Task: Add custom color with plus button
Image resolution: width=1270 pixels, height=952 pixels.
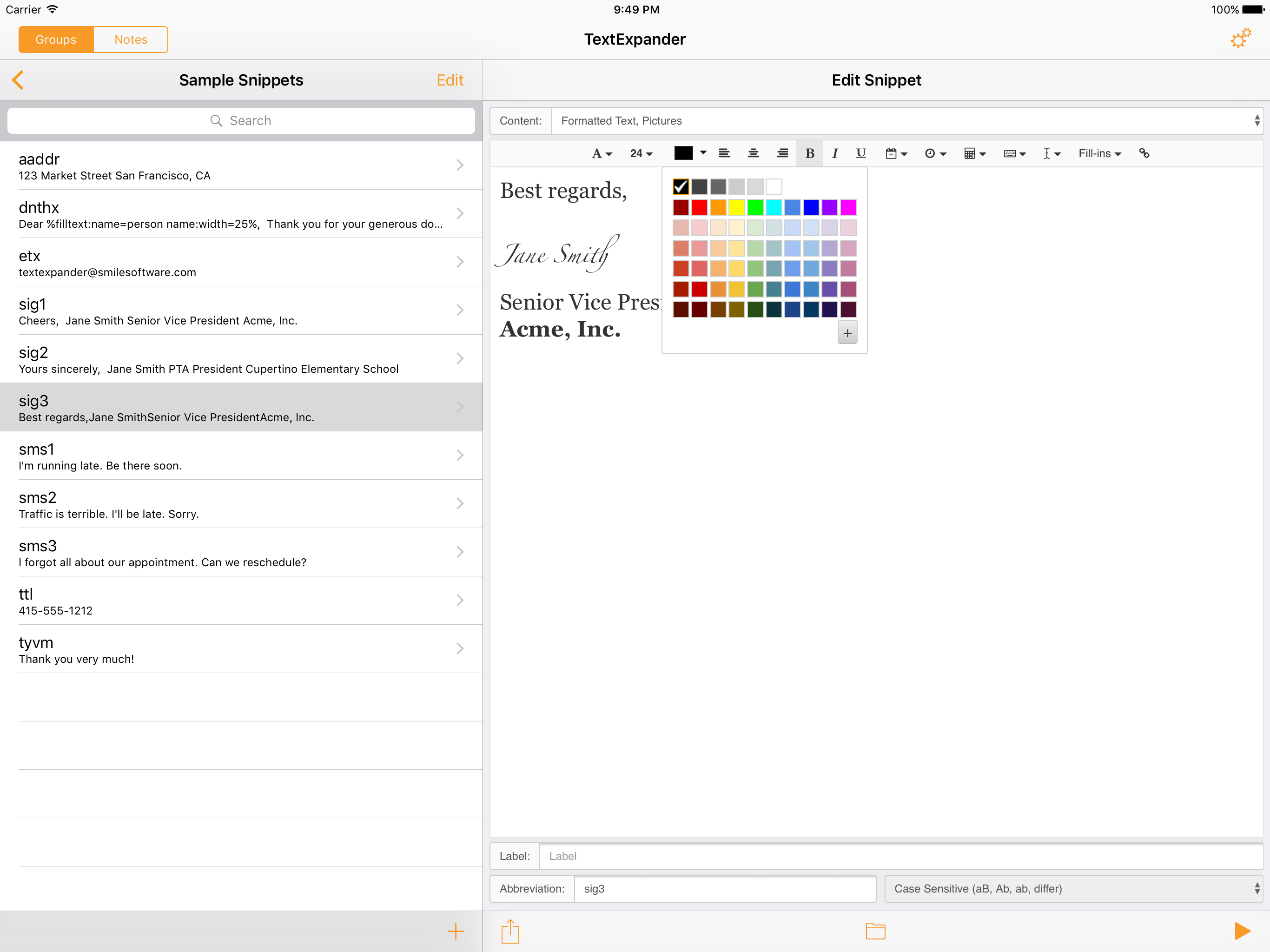Action: click(847, 333)
